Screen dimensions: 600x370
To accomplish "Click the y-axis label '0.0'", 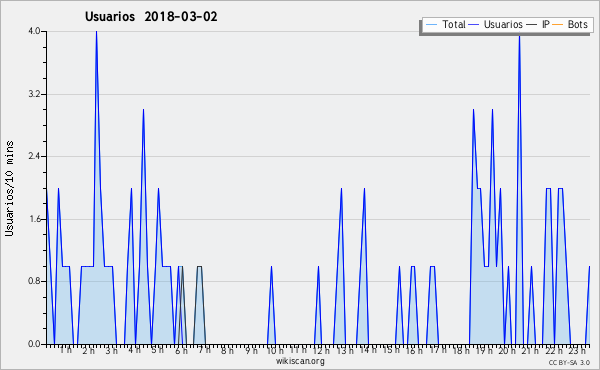I will pos(34,344).
